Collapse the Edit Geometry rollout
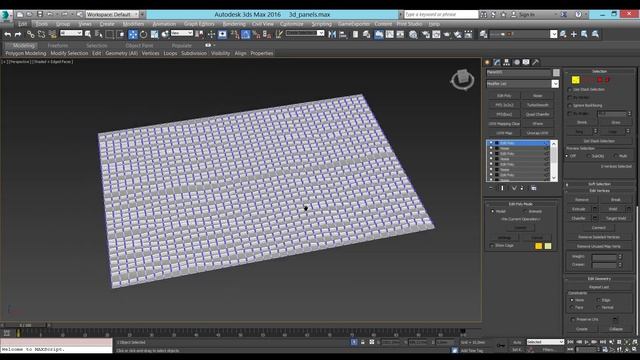This screenshot has height=360, width=640. tap(599, 278)
